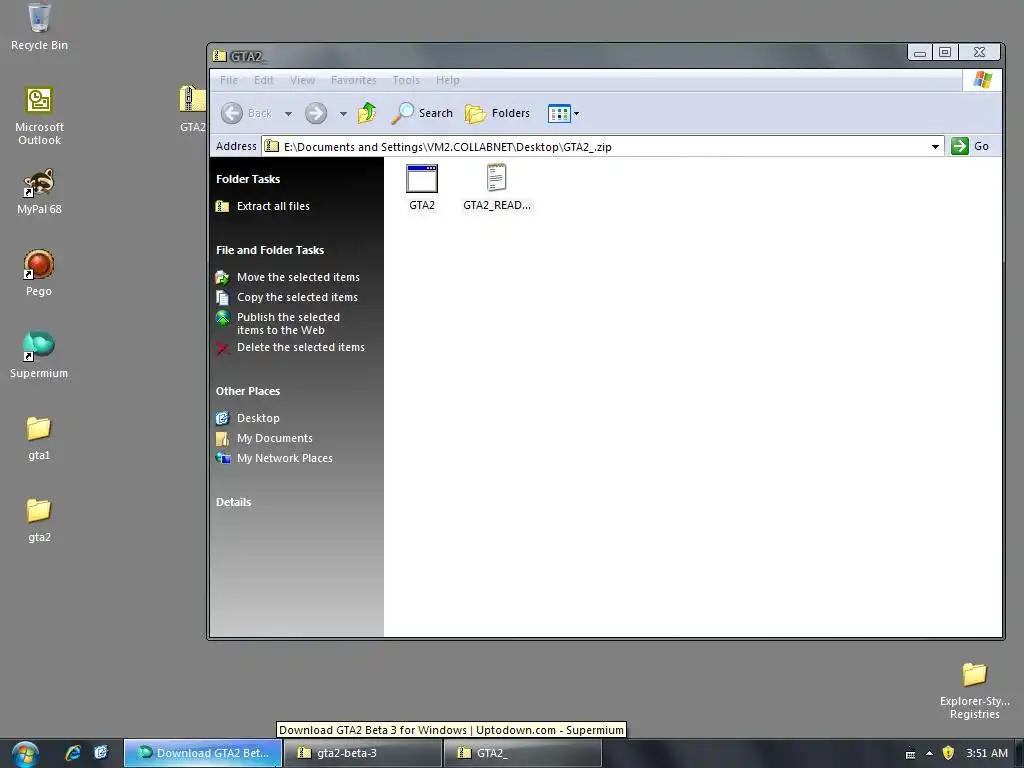The height and width of the screenshot is (768, 1024).
Task: Switch to gta2-beta-3 taskbar window
Action: pyautogui.click(x=362, y=753)
